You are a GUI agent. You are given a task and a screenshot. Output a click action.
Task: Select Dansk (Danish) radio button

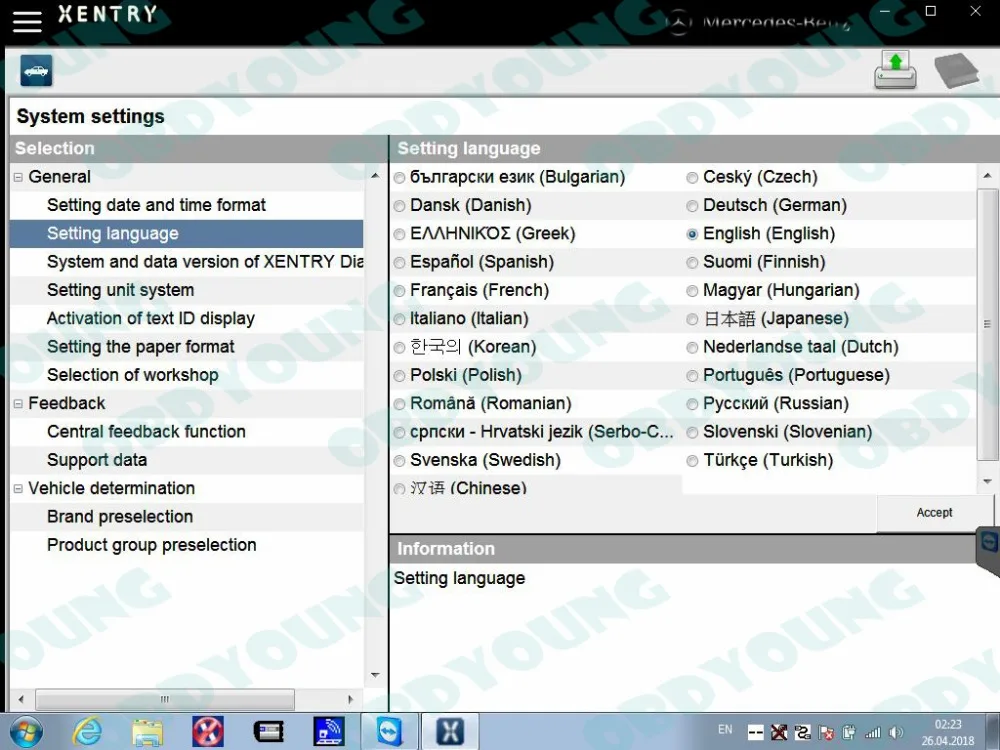399,206
